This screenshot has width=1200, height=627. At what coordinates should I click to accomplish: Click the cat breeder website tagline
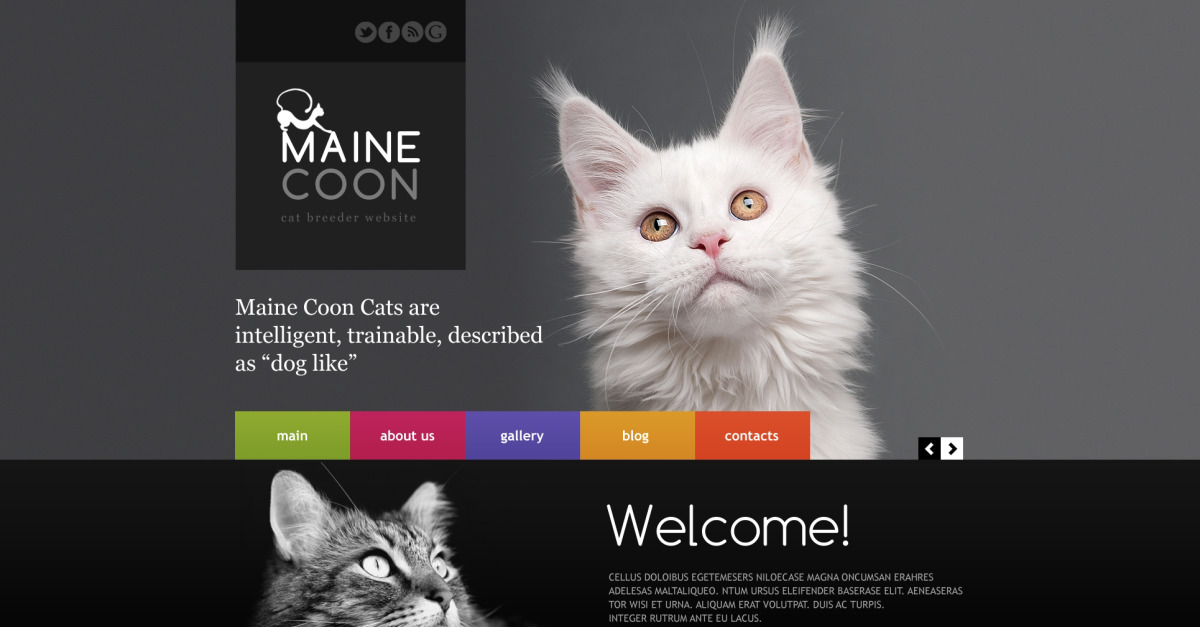[349, 218]
